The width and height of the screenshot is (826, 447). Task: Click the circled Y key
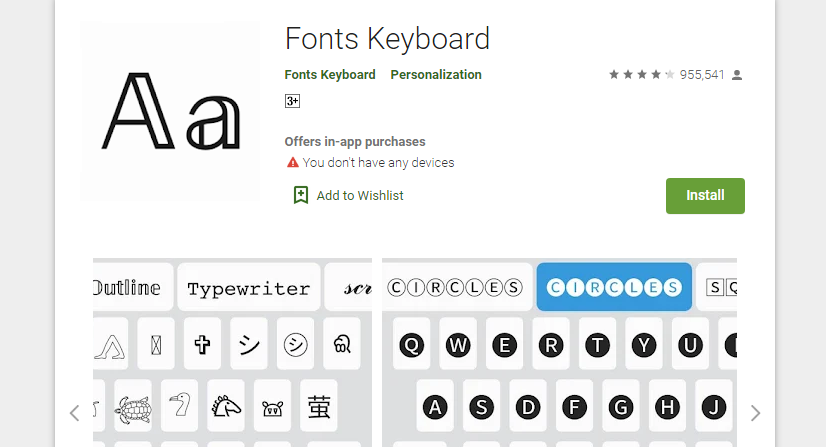click(x=644, y=345)
